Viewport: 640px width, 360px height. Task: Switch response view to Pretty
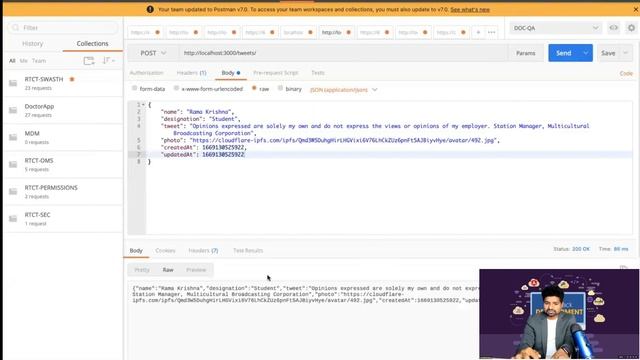tap(142, 270)
